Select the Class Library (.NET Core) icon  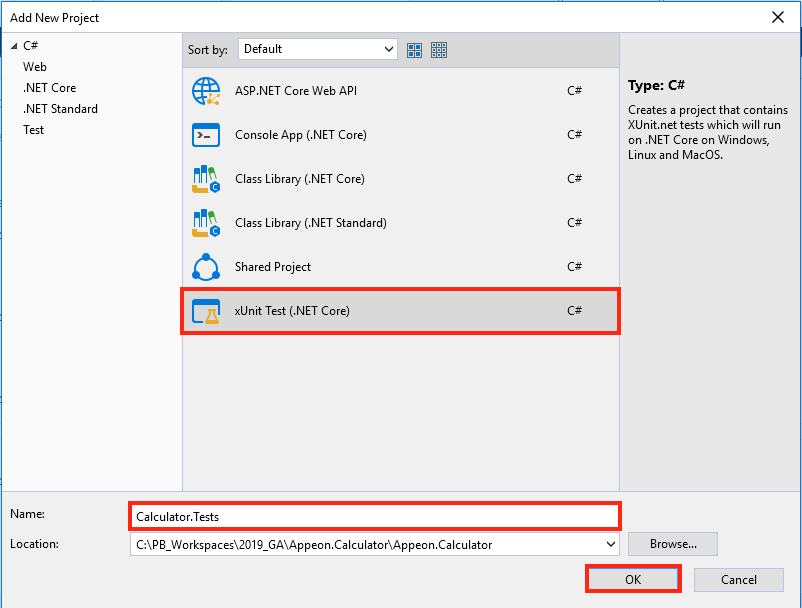coord(206,179)
